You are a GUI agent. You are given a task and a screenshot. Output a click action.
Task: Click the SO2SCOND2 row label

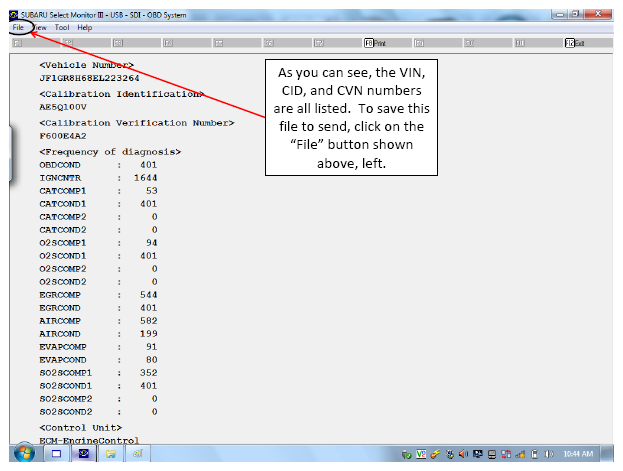(66, 412)
